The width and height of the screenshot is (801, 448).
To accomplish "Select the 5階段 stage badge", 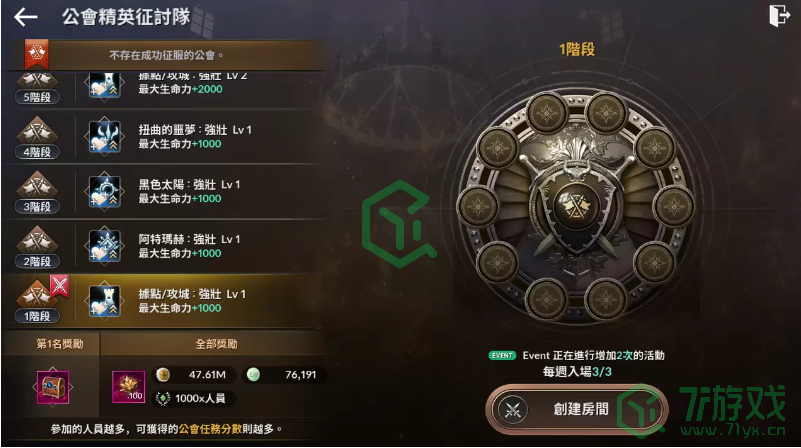I will [x=37, y=89].
